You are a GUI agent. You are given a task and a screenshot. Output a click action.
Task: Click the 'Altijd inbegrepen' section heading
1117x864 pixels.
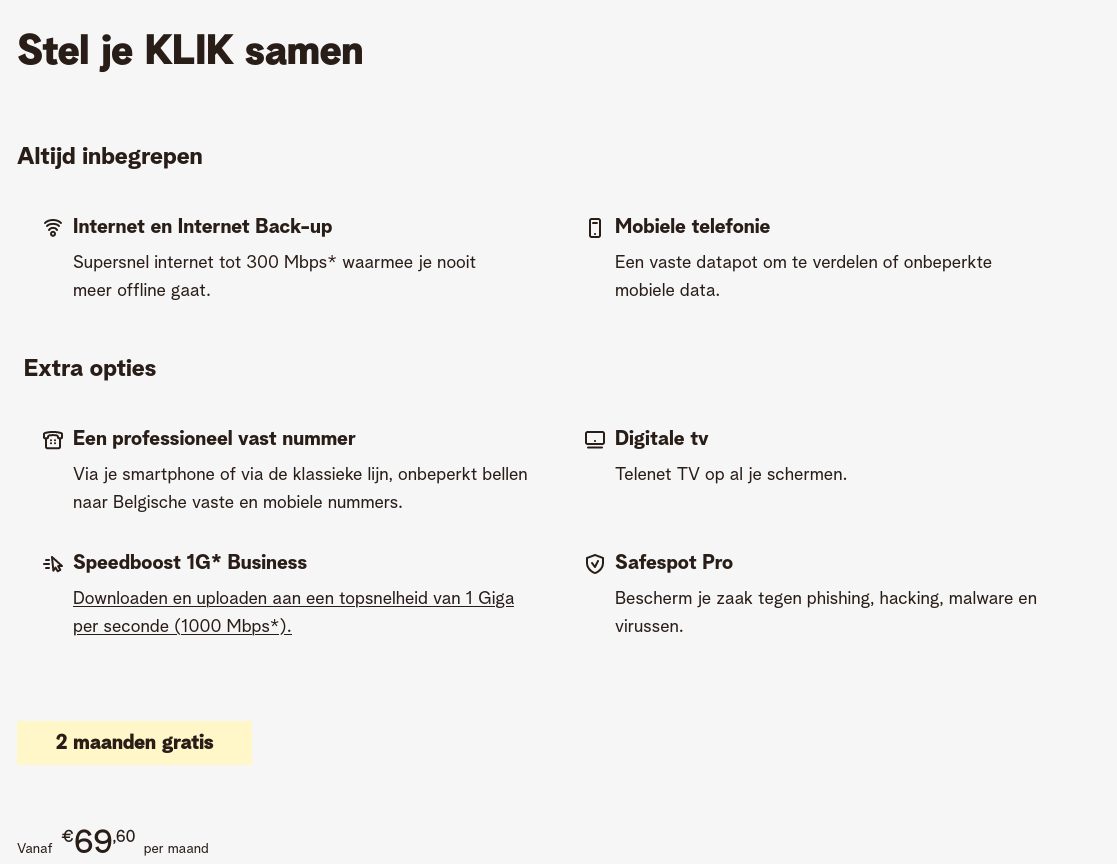click(110, 157)
